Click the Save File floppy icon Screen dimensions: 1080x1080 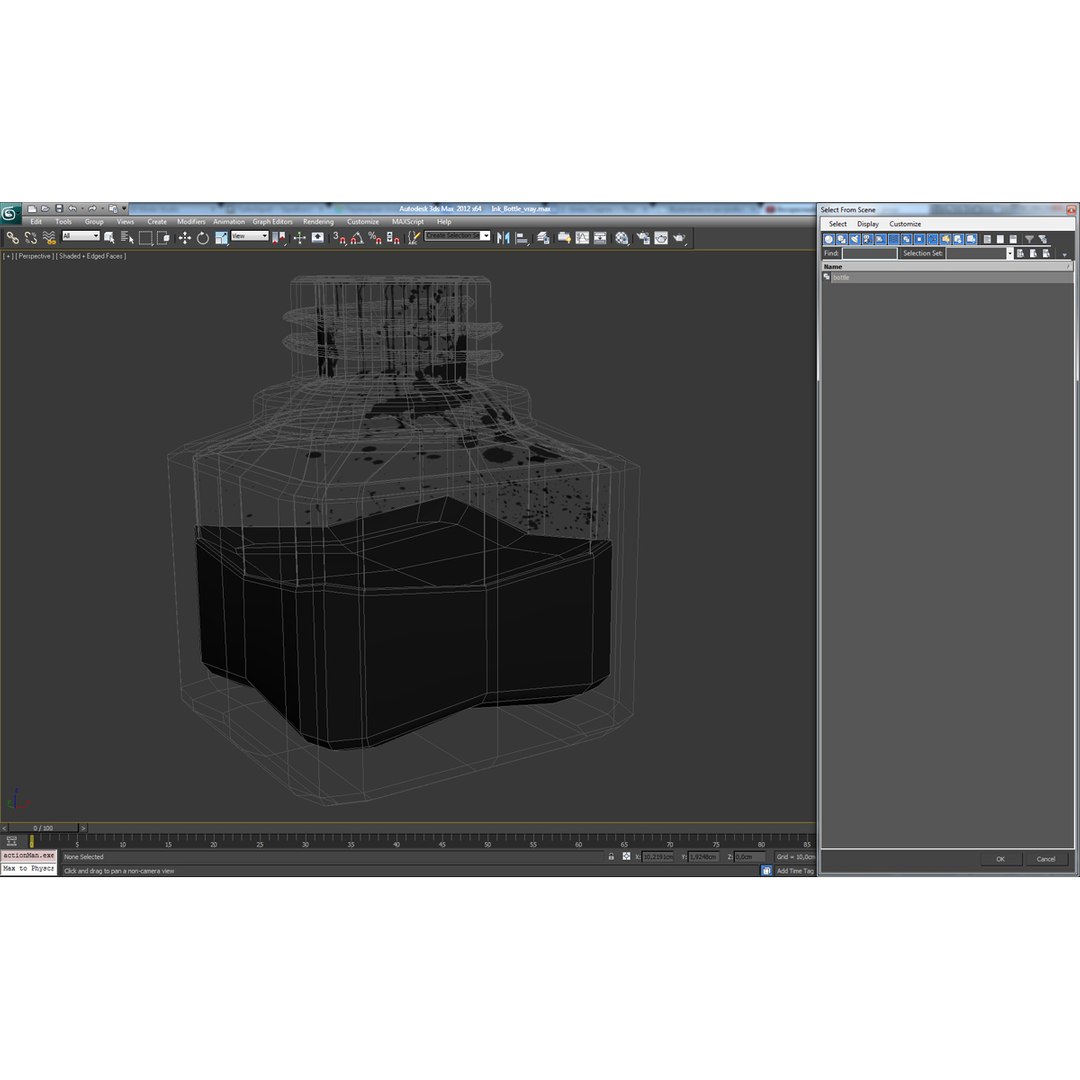(x=59, y=209)
